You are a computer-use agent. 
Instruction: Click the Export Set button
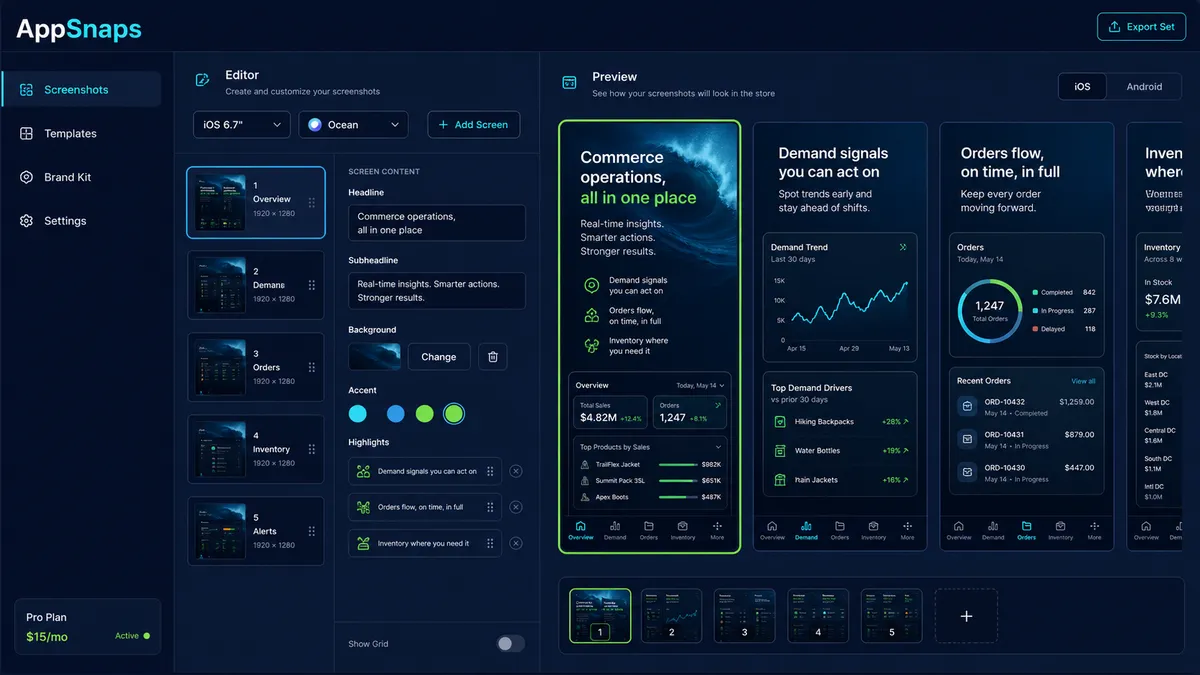(x=1141, y=27)
